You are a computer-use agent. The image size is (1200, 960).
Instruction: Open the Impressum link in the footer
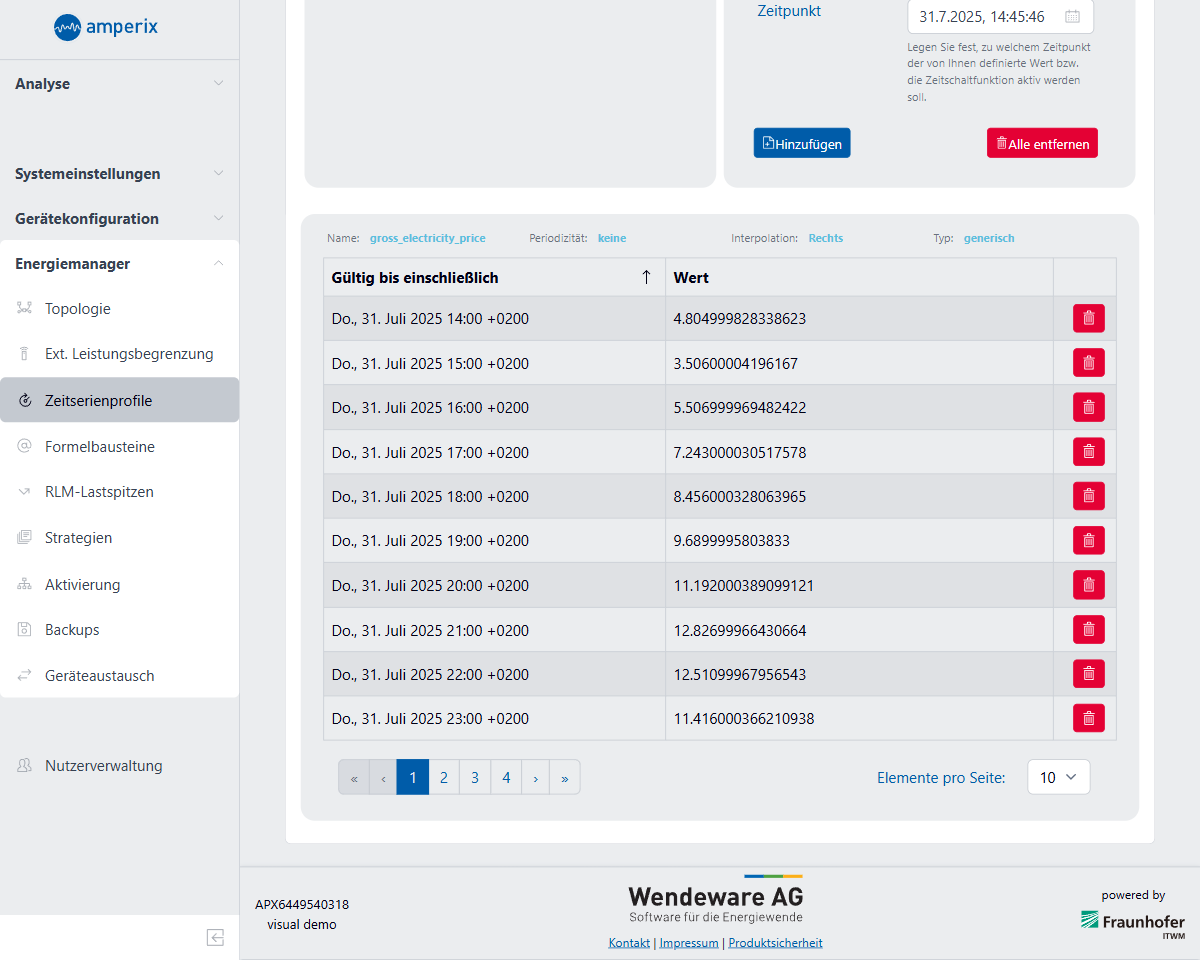click(689, 943)
